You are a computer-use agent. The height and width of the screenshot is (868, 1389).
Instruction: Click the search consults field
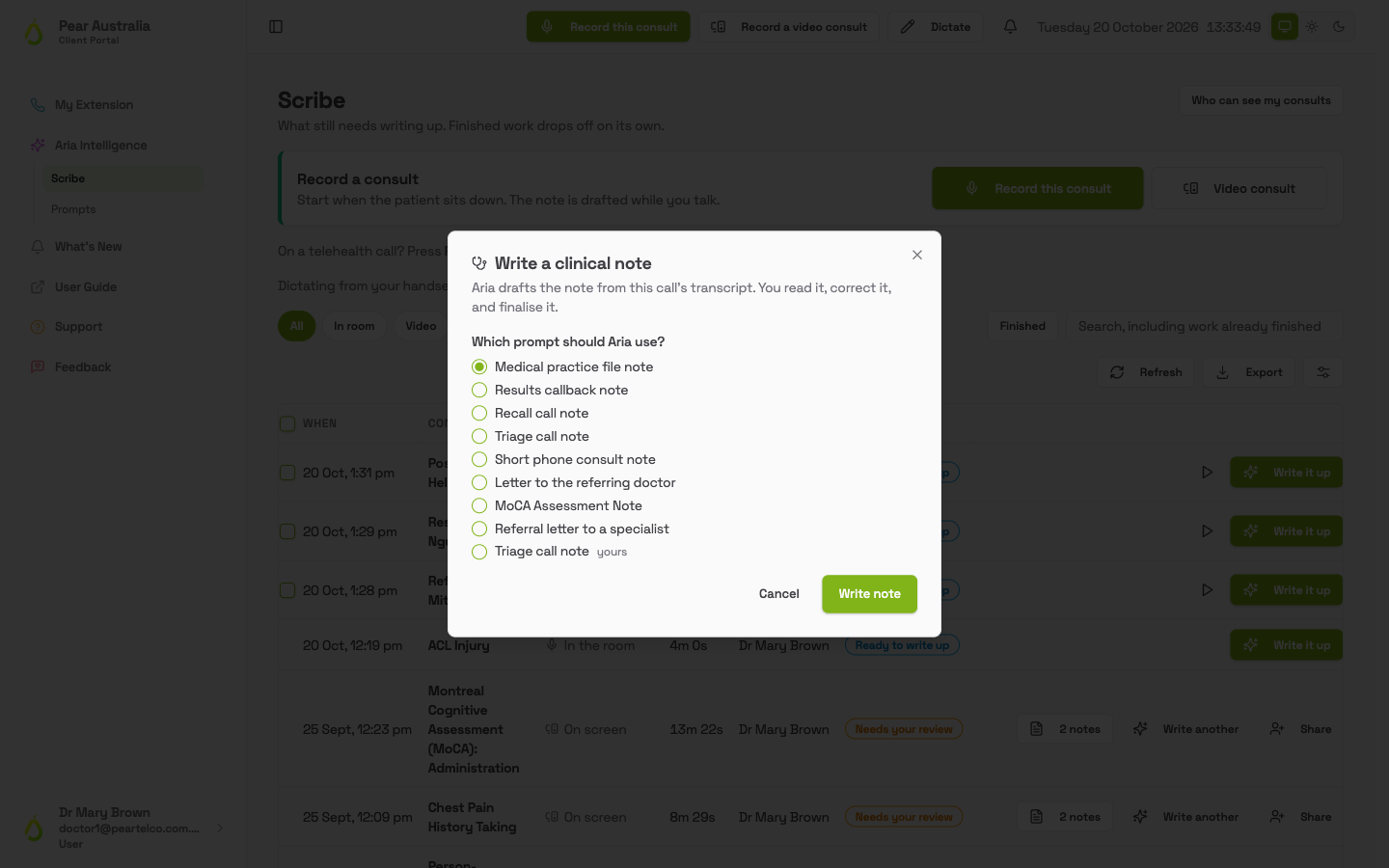coord(1204,326)
